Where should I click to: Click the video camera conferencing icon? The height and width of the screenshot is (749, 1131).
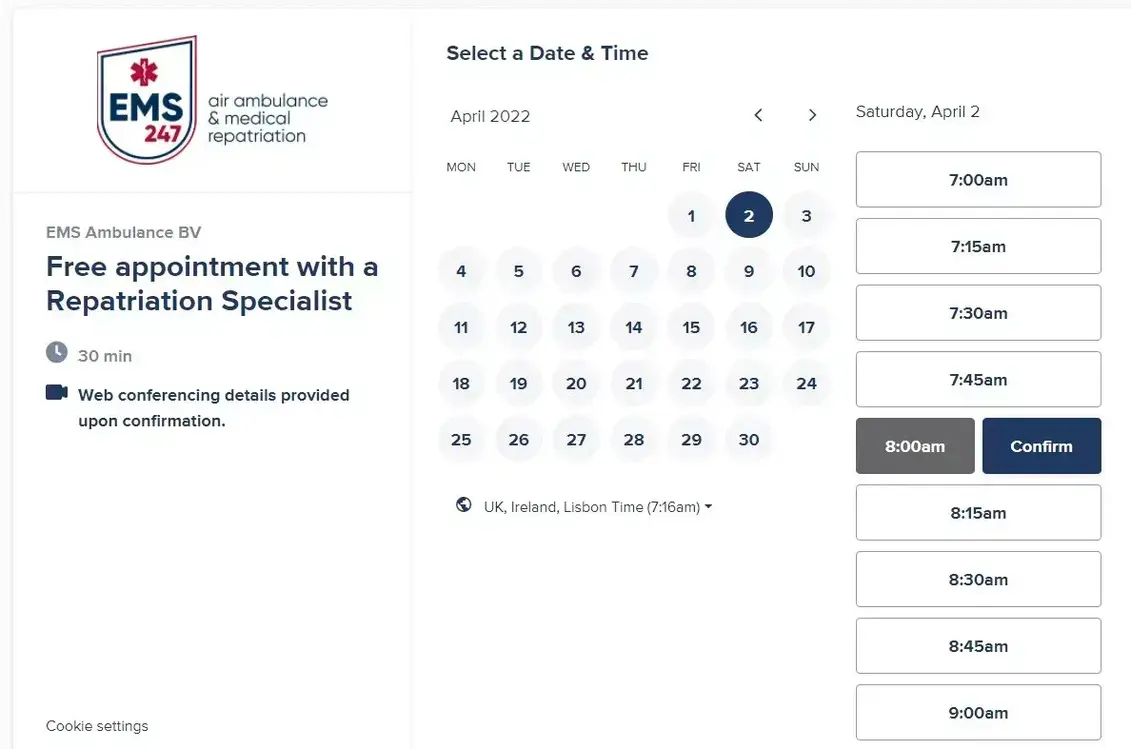click(x=57, y=392)
